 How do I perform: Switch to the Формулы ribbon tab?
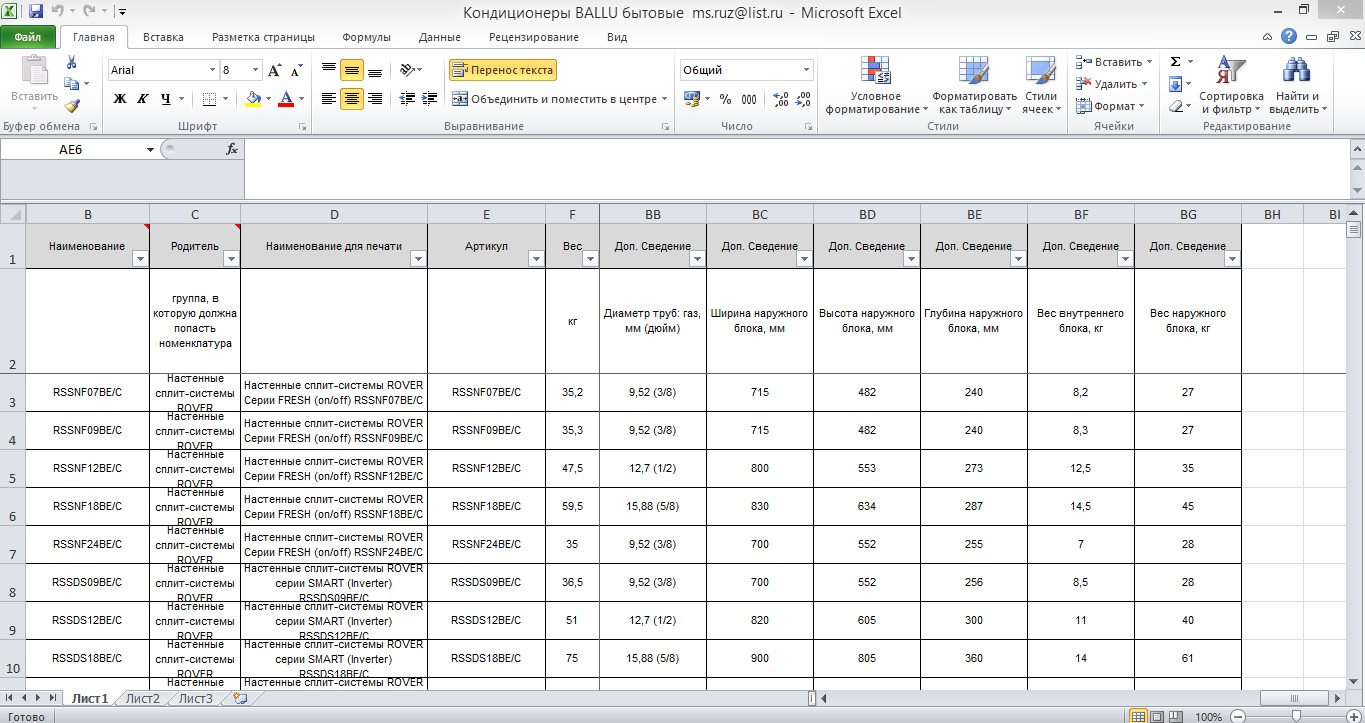pyautogui.click(x=366, y=37)
